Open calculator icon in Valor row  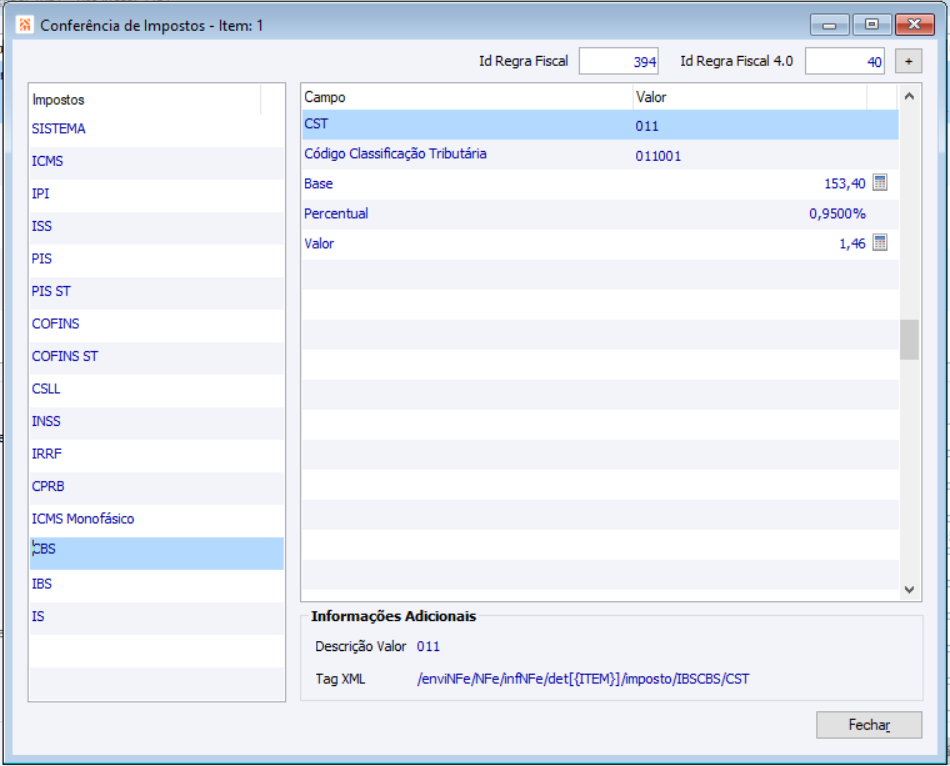tap(880, 242)
